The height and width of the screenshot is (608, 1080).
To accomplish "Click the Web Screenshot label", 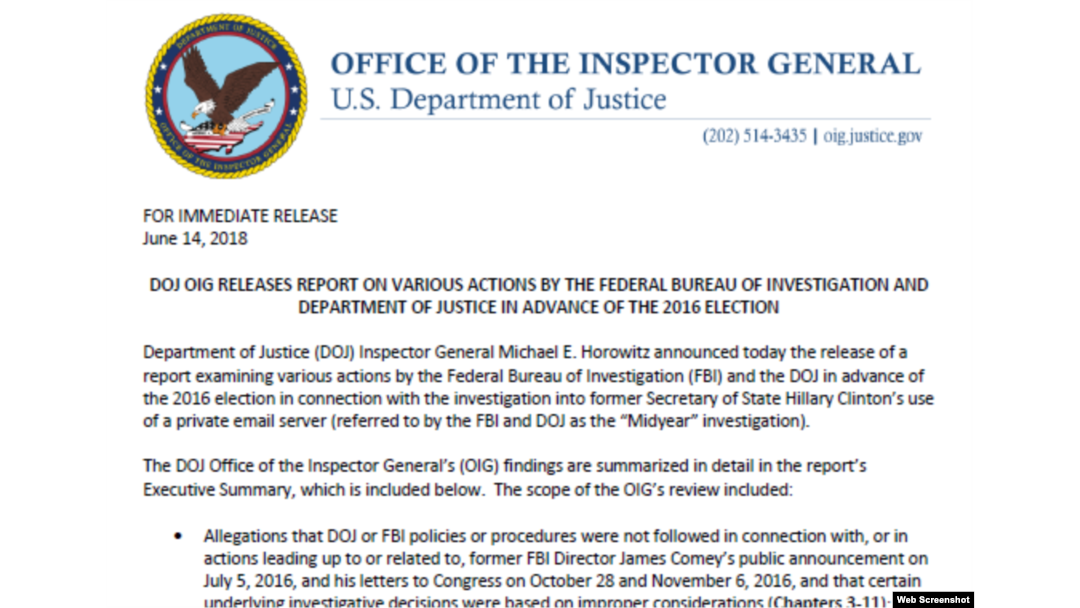I will pos(933,600).
